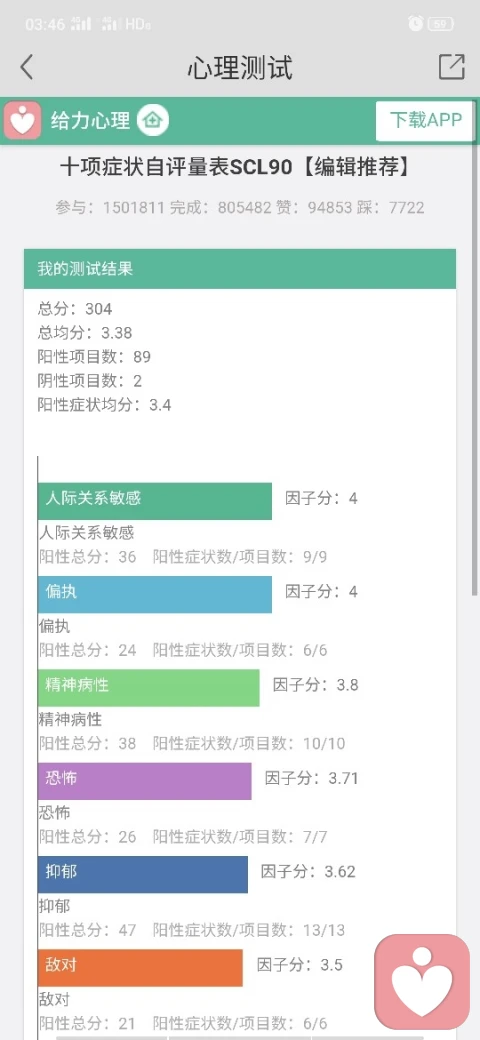480x1040 pixels.
Task: Tap the 心理测试 page title
Action: (x=239, y=68)
